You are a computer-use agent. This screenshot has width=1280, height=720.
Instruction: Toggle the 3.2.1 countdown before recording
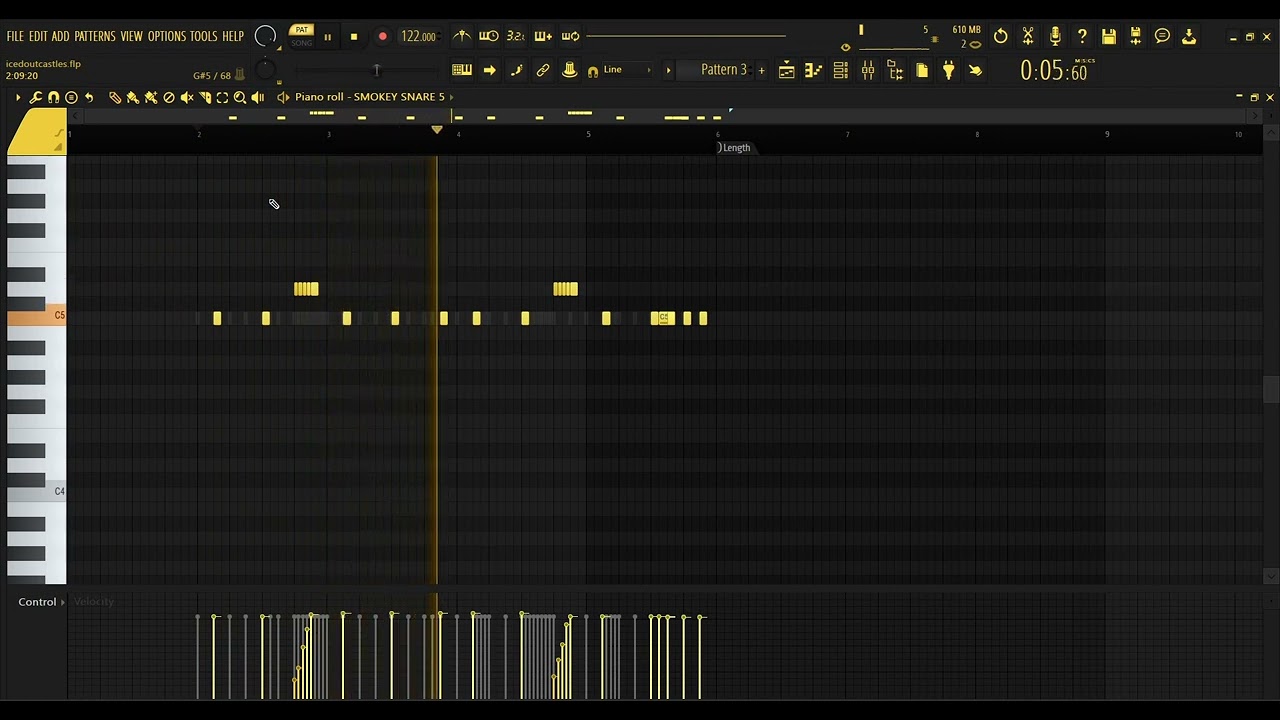pyautogui.click(x=516, y=36)
